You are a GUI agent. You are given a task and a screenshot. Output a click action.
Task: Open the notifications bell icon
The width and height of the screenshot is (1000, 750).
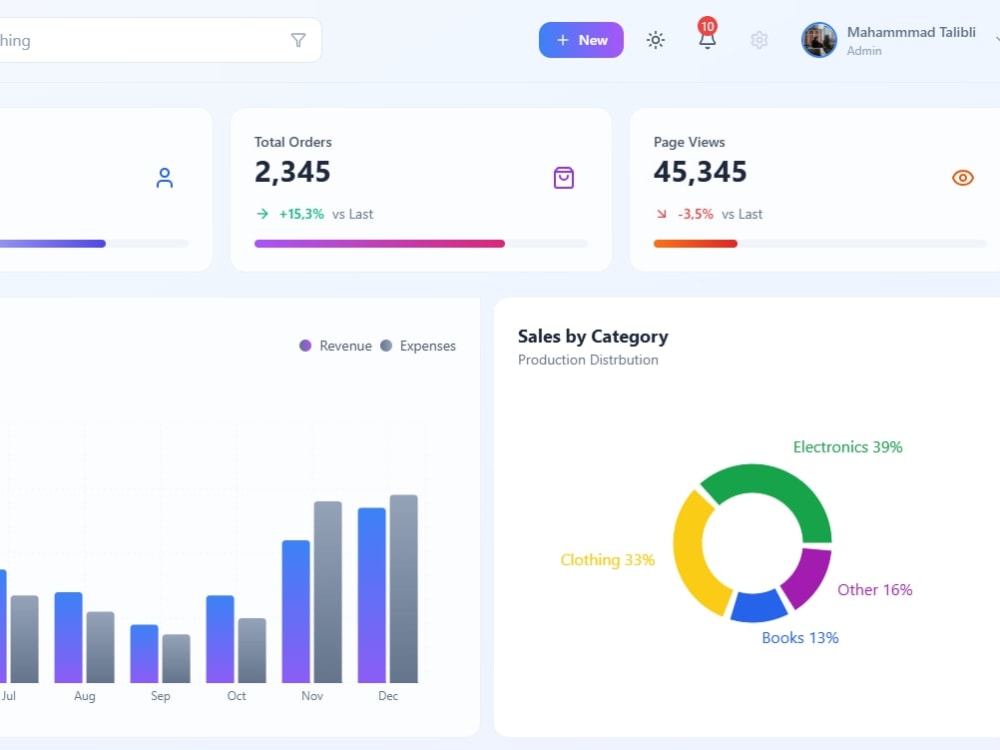pyautogui.click(x=707, y=41)
